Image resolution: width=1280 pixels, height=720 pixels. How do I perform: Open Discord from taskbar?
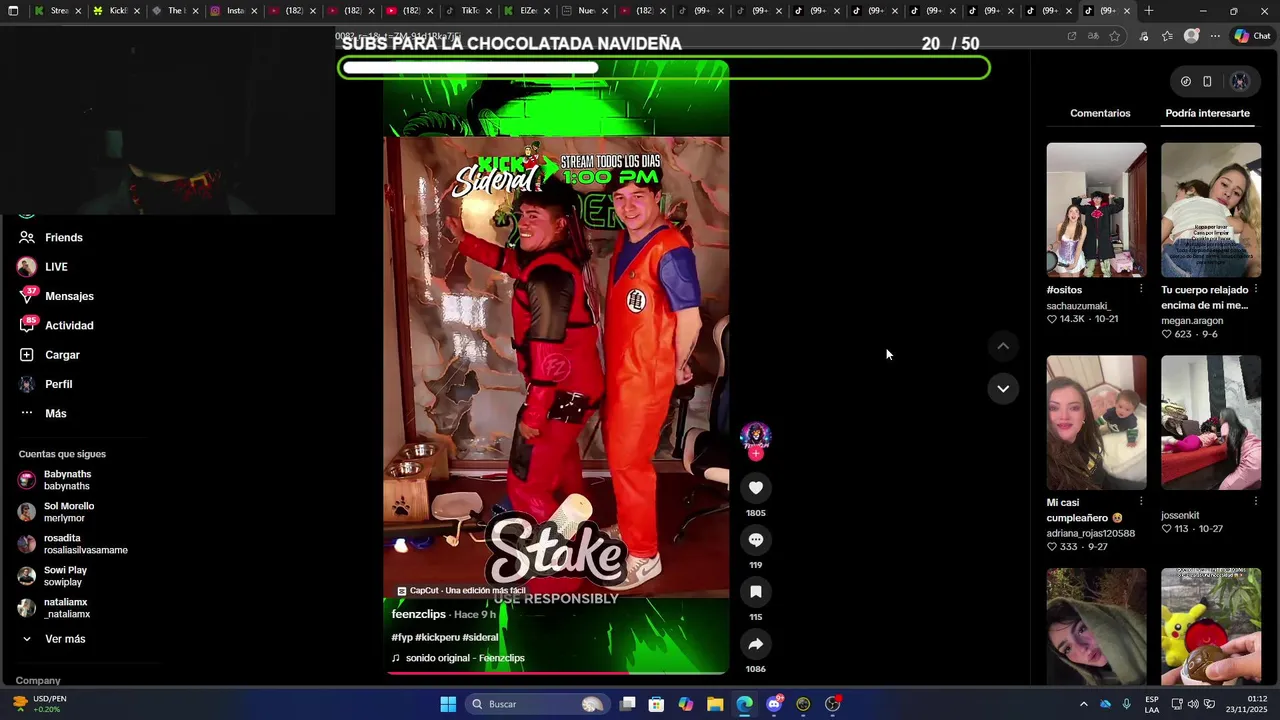tap(774, 704)
